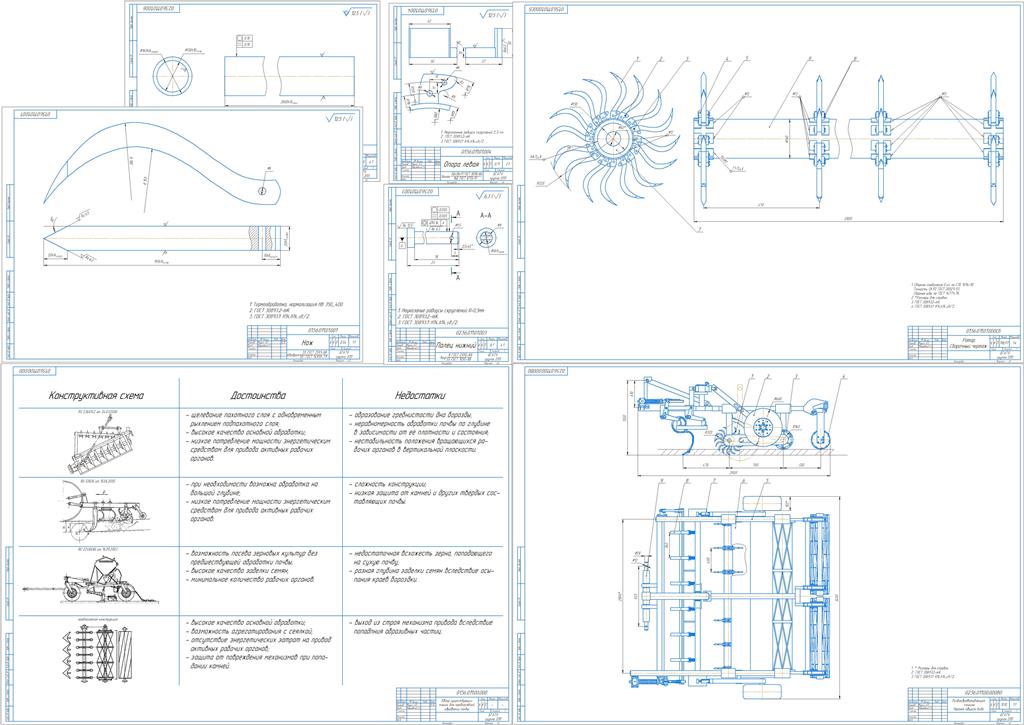Viewport: 1024px width, 725px height.
Task: Click the proposed construction sketch in last row
Action: coord(96,651)
